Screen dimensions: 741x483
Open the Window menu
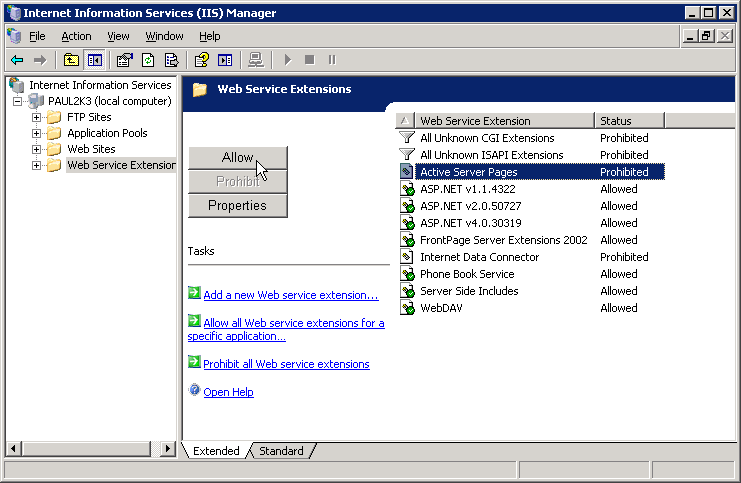tap(164, 36)
